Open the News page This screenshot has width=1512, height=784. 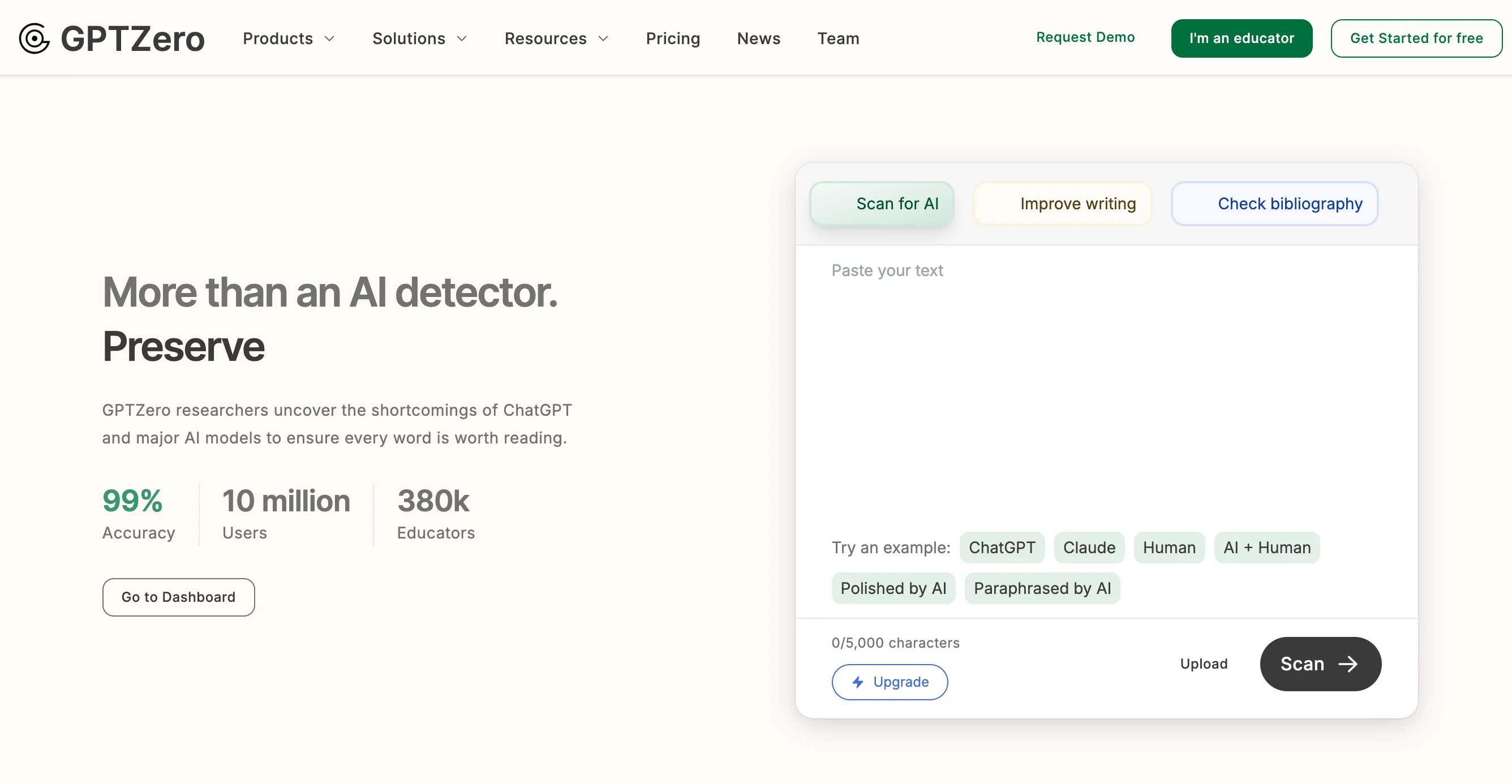758,38
